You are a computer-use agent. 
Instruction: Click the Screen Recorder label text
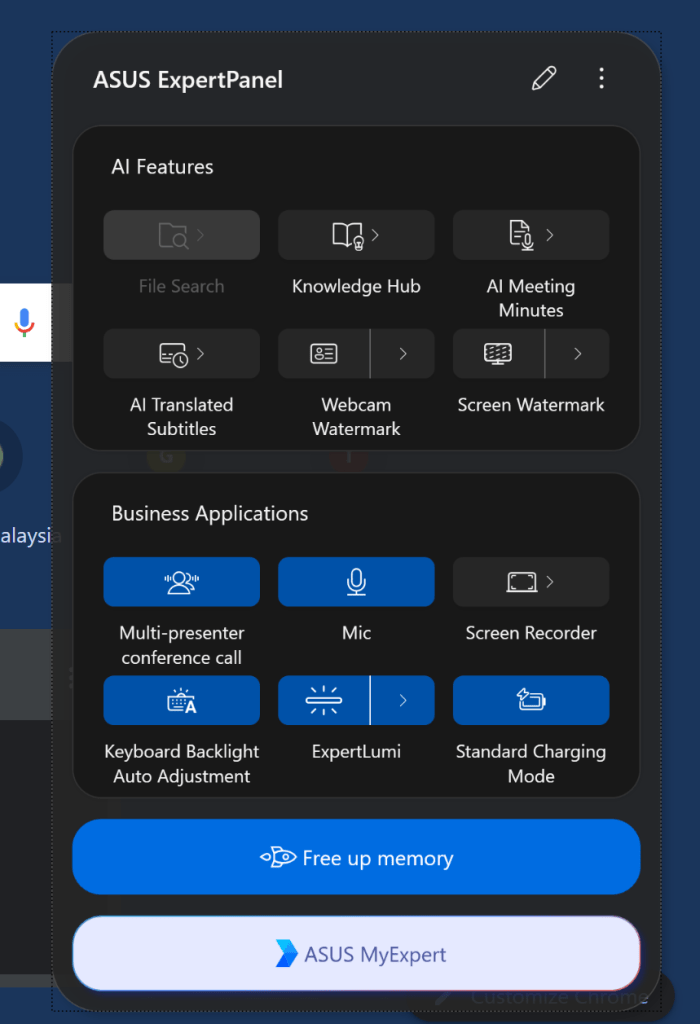531,633
